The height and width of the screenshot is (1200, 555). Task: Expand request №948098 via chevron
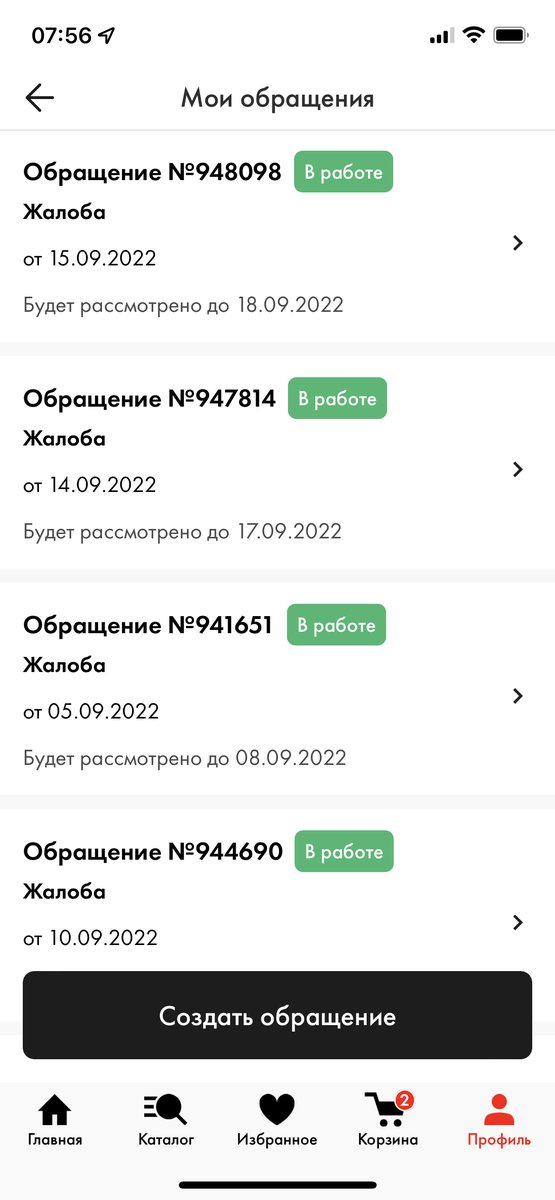tap(517, 243)
